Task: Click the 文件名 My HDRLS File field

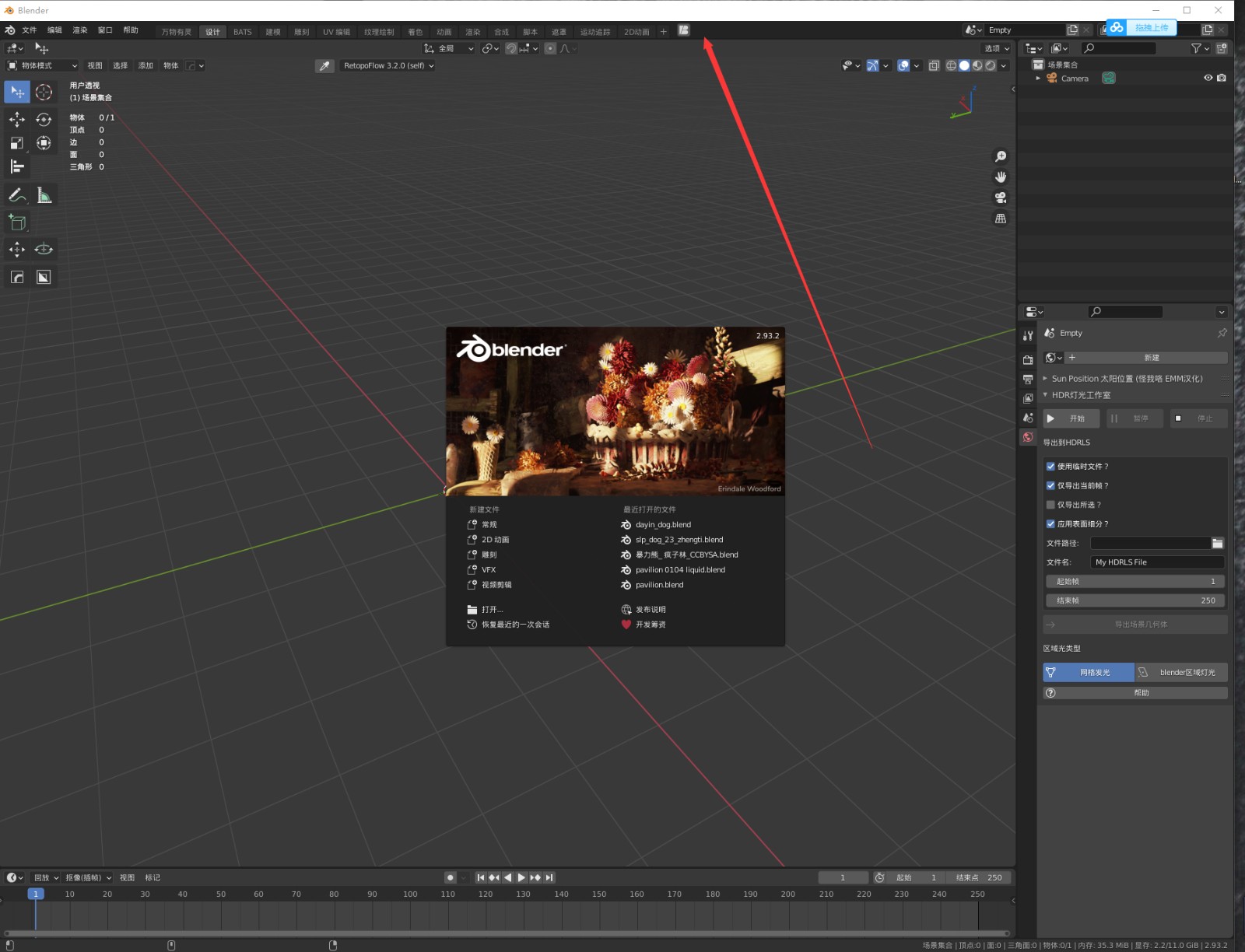Action: [1157, 562]
